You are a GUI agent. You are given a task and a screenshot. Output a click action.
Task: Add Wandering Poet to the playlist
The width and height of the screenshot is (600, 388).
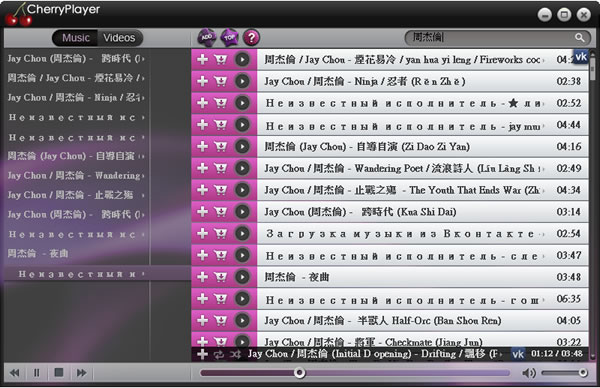(x=202, y=168)
